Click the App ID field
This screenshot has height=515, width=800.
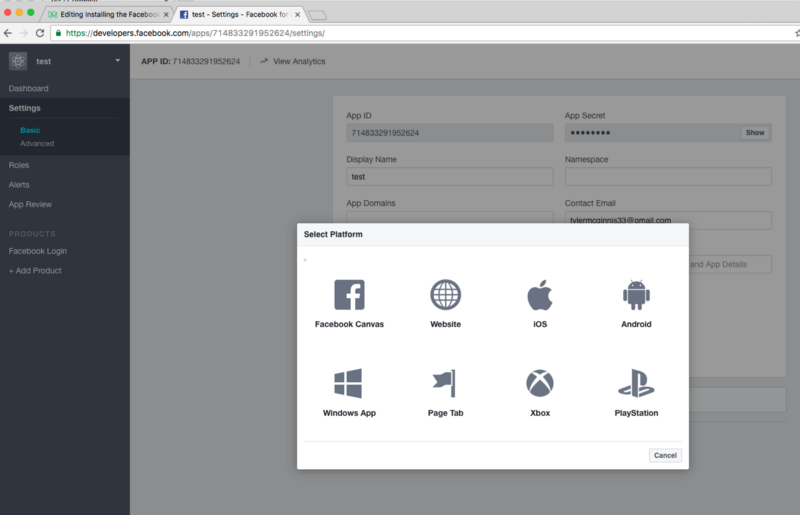449,133
